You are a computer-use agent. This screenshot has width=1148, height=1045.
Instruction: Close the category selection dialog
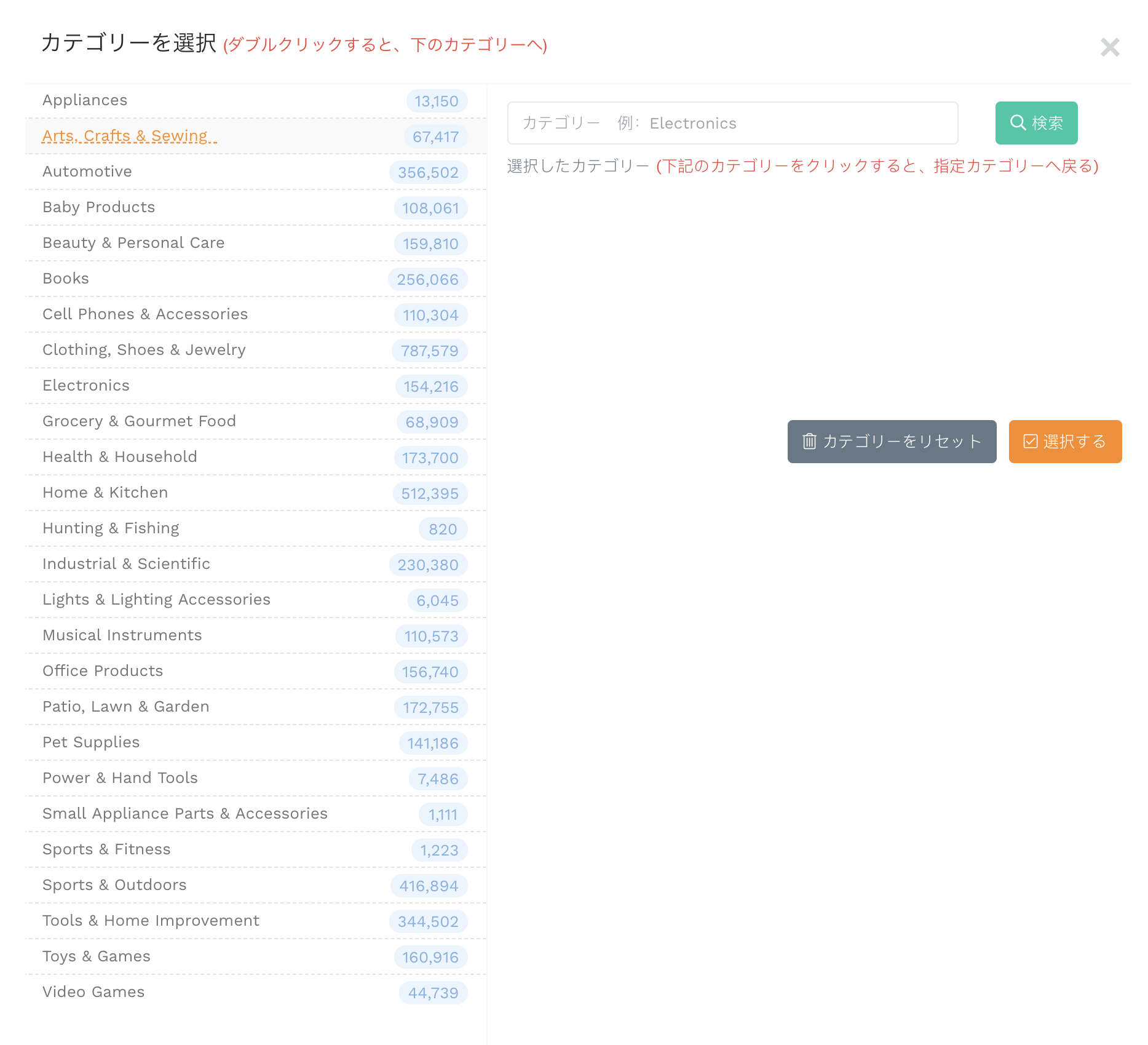(x=1109, y=47)
